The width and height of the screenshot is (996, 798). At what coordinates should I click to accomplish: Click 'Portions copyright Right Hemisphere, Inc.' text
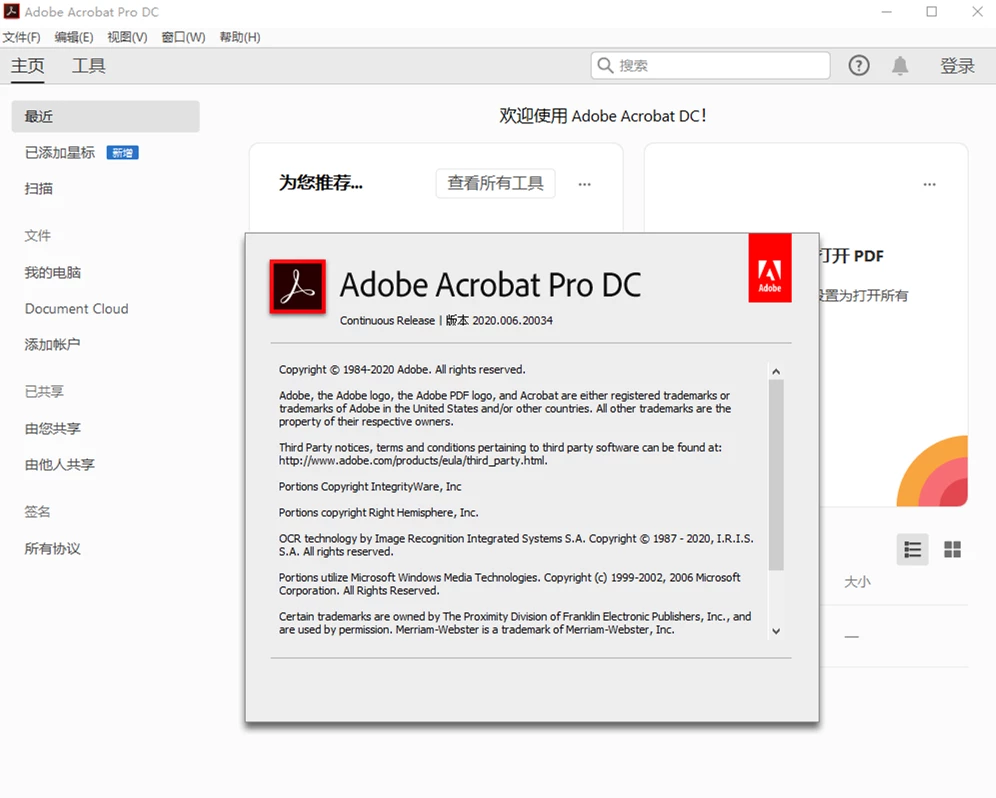click(379, 512)
